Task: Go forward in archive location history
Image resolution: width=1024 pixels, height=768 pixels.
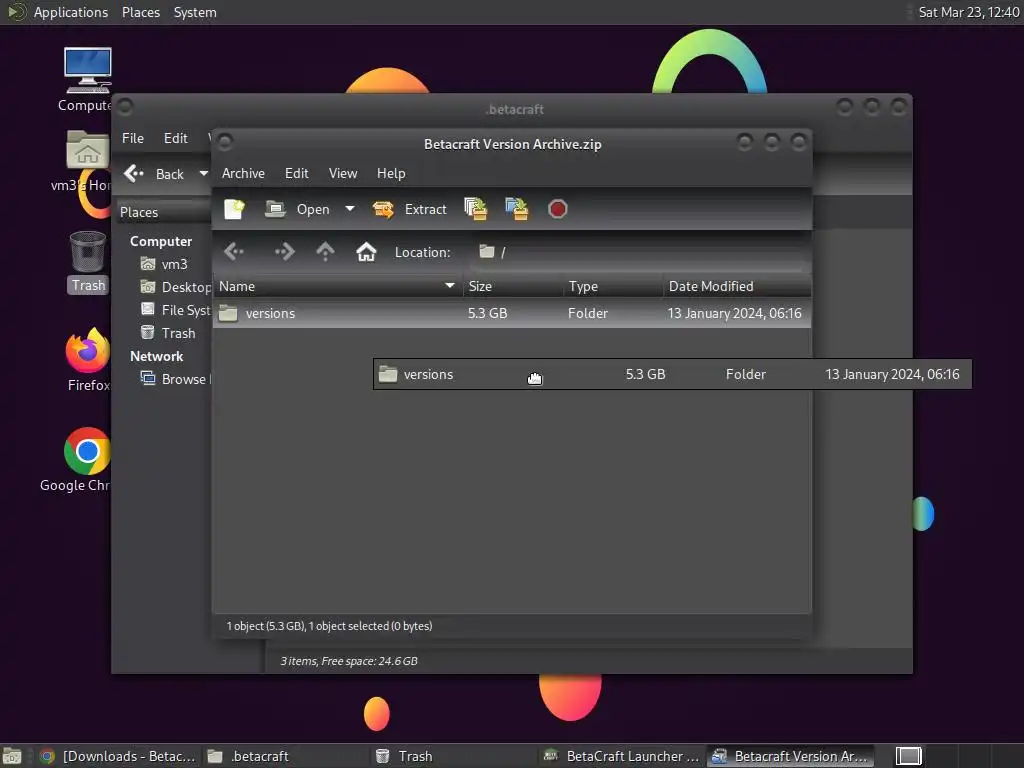Action: point(284,252)
